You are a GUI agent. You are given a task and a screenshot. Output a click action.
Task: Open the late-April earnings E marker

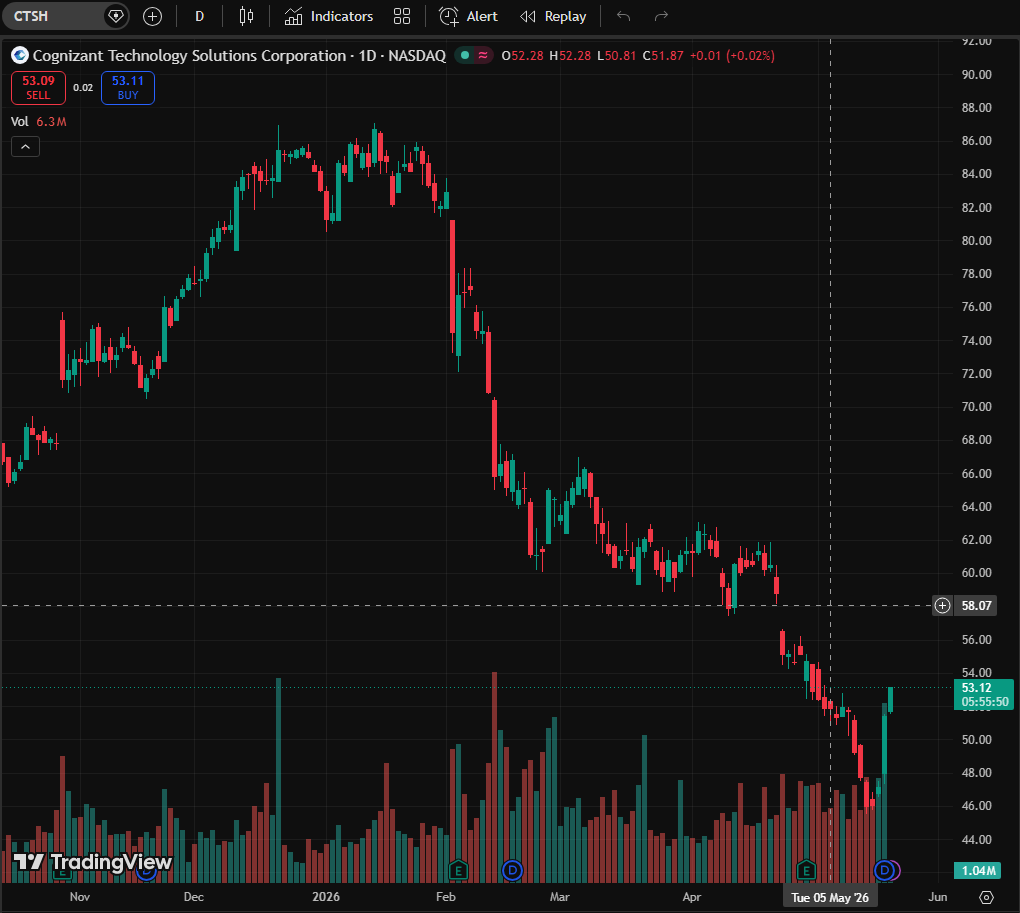click(806, 870)
